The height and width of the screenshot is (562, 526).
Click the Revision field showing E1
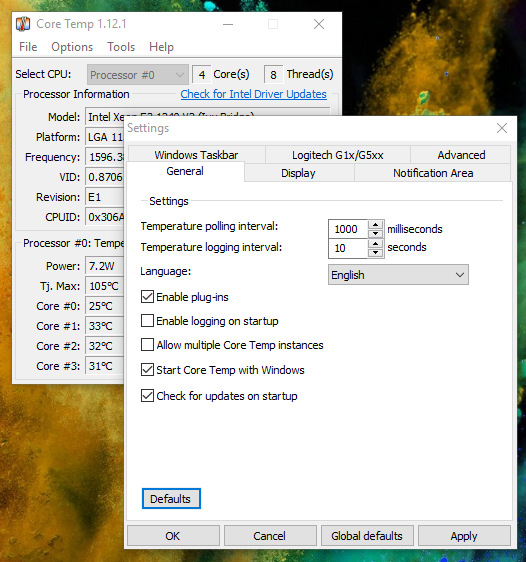click(x=105, y=197)
